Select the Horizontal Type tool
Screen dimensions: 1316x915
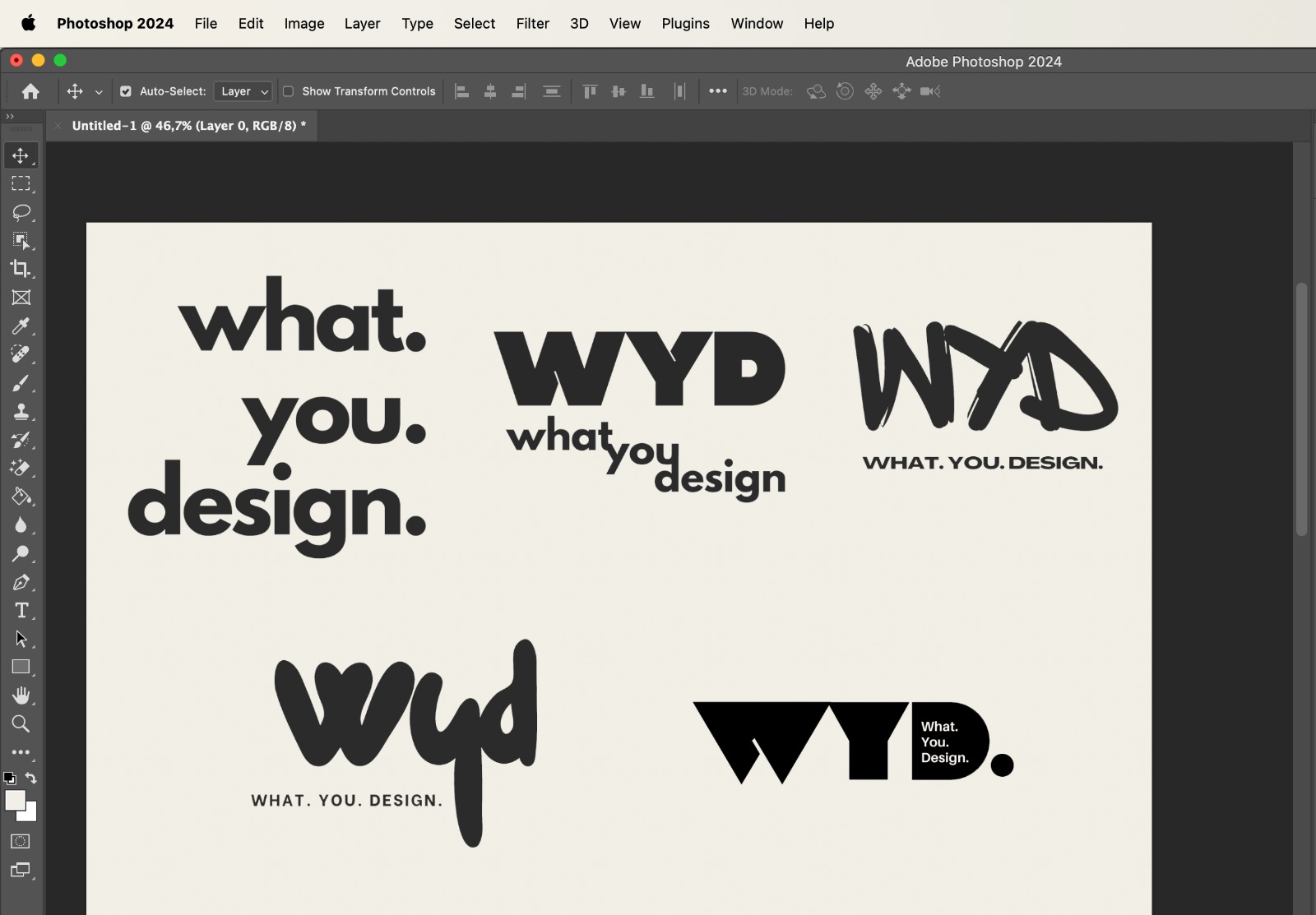[x=21, y=611]
